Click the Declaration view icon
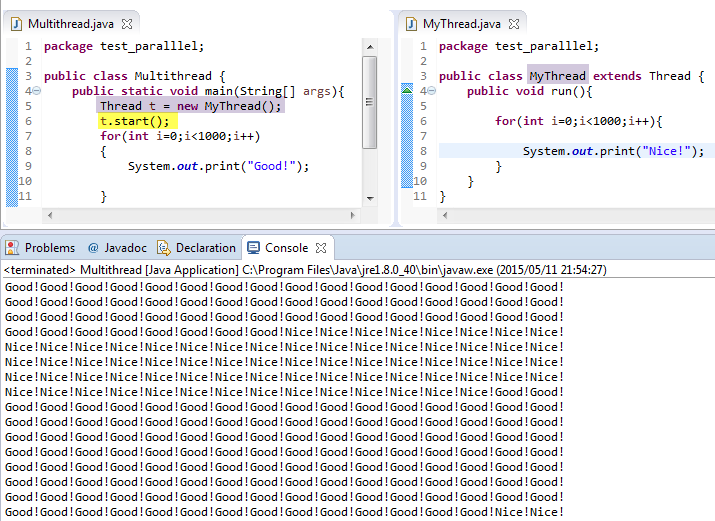Viewport: 715px width, 521px height. (x=164, y=248)
